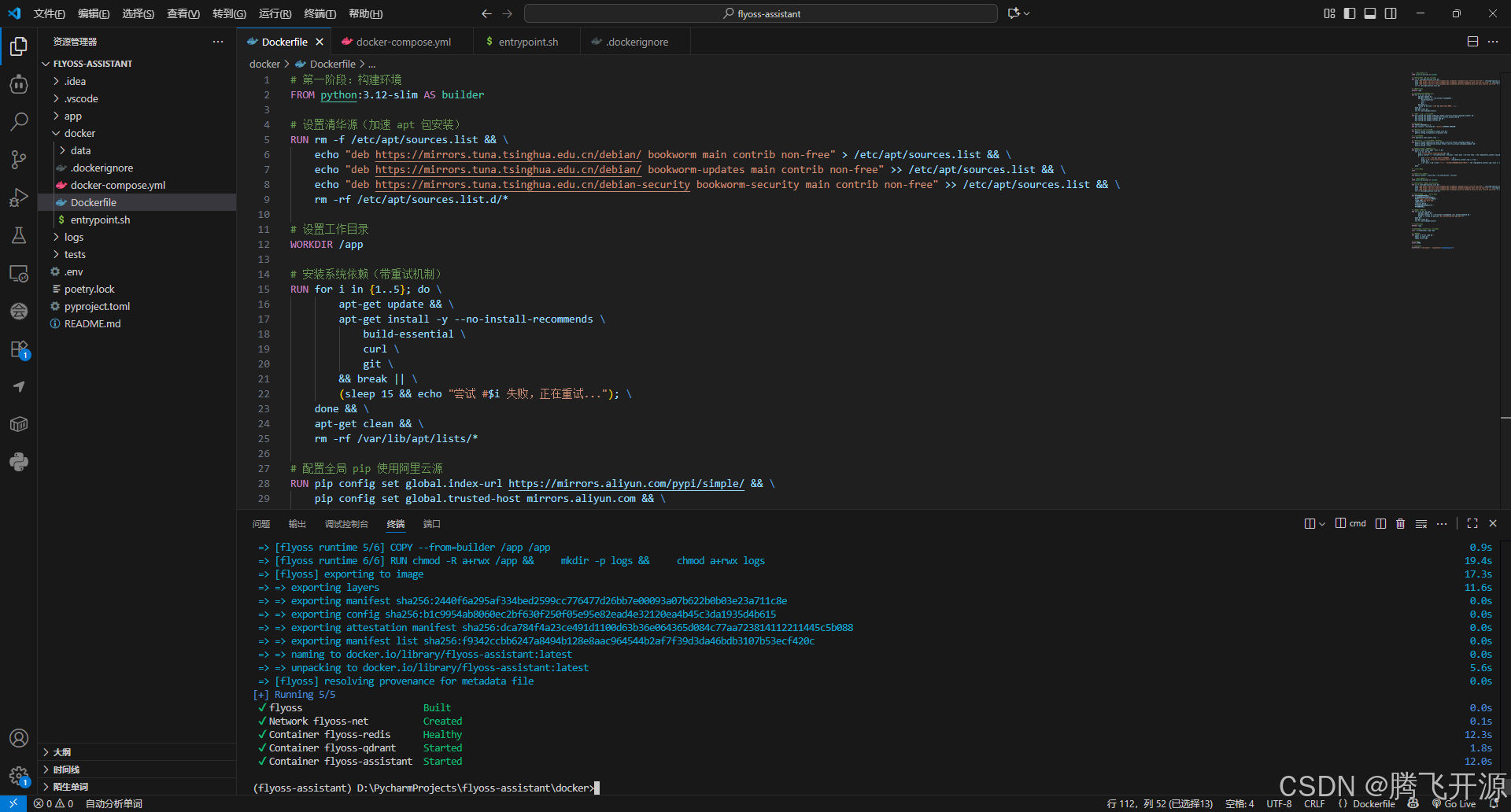The width and height of the screenshot is (1511, 812).
Task: Open terminal launch profile dropdown
Action: 1323,524
